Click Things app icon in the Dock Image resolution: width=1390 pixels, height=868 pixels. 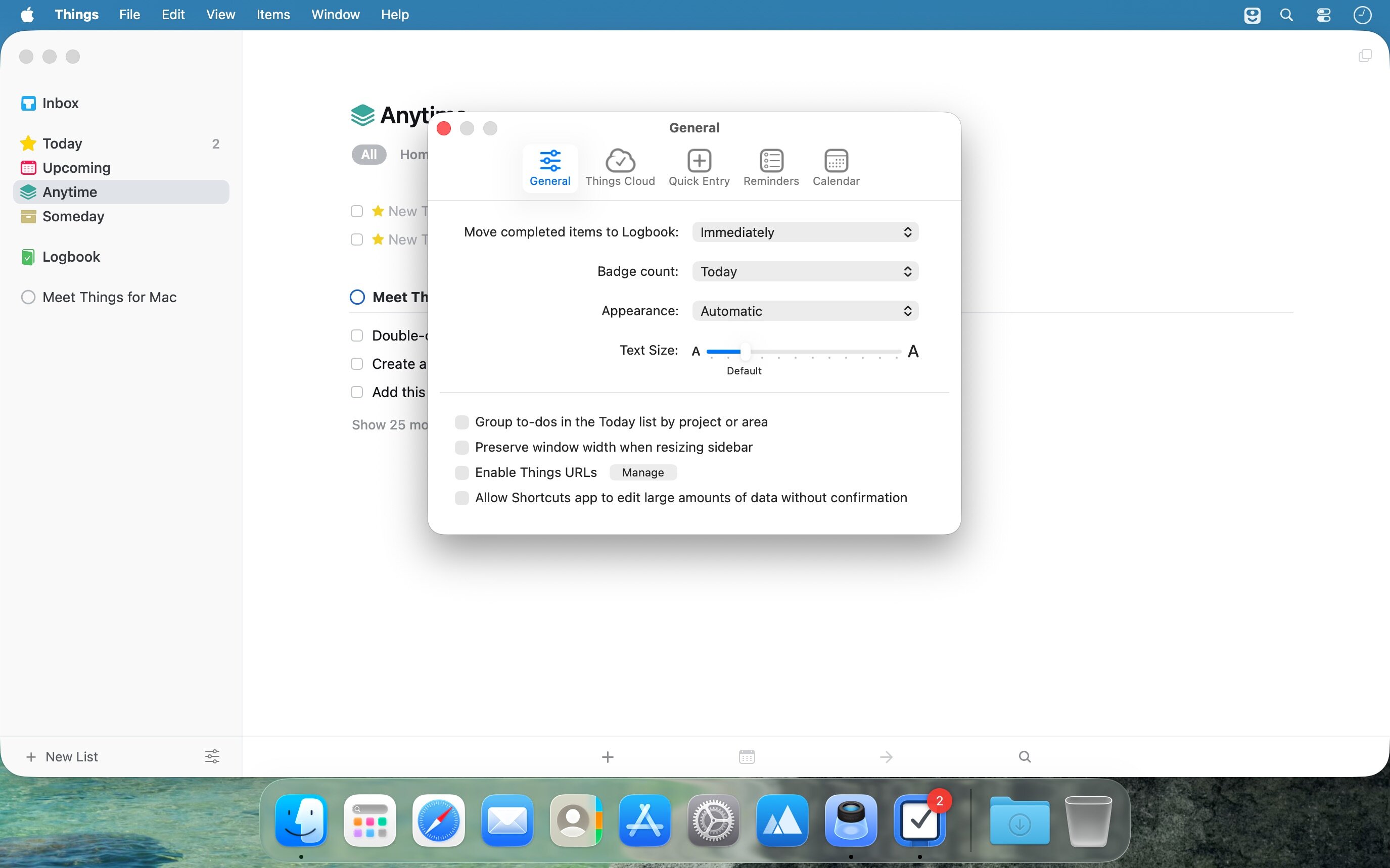tap(920, 821)
